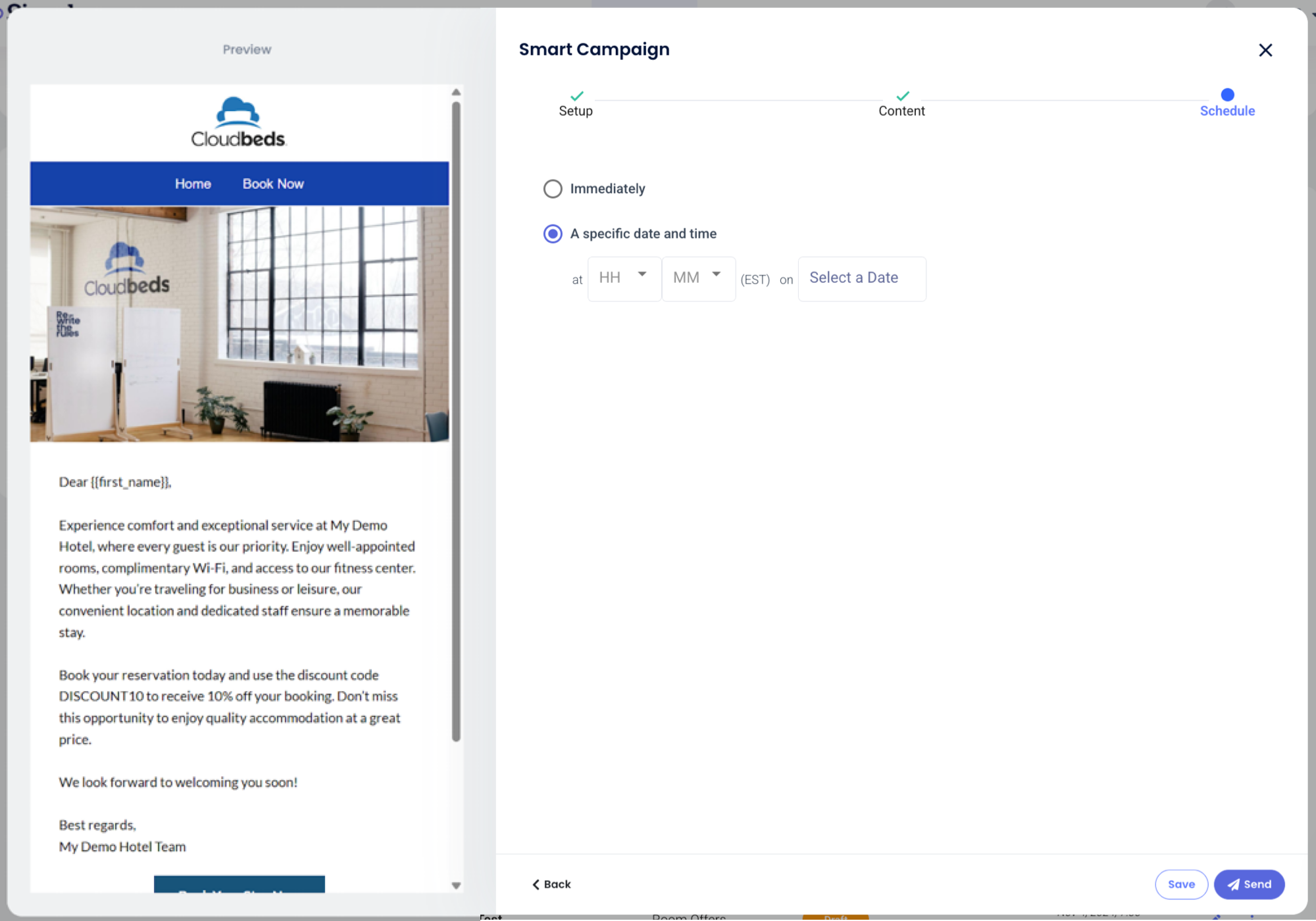Click the blue Schedule step dot
Image resolution: width=1316 pixels, height=921 pixels.
(x=1227, y=95)
